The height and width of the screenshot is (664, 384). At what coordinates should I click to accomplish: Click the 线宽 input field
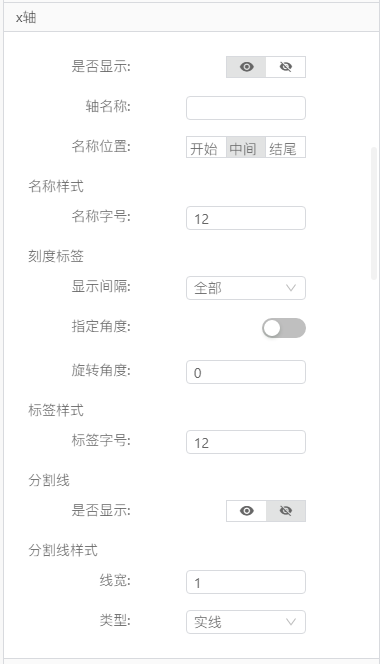246,582
